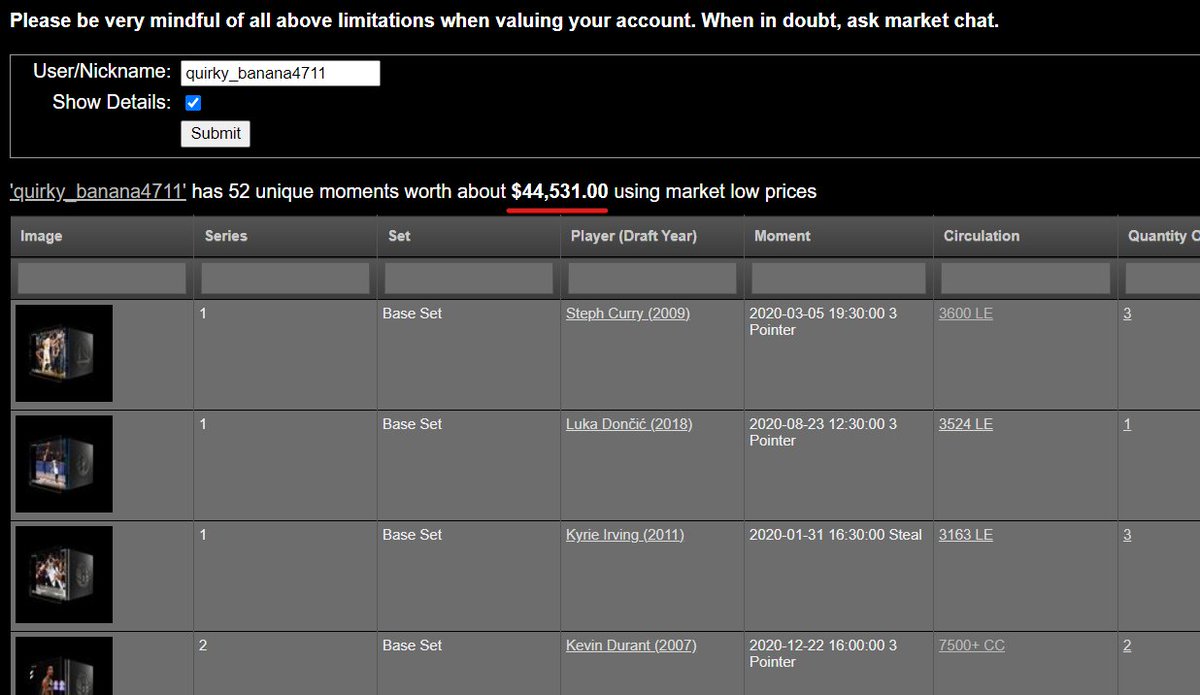1200x695 pixels.
Task: Click the Image column filter box
Action: (x=101, y=278)
